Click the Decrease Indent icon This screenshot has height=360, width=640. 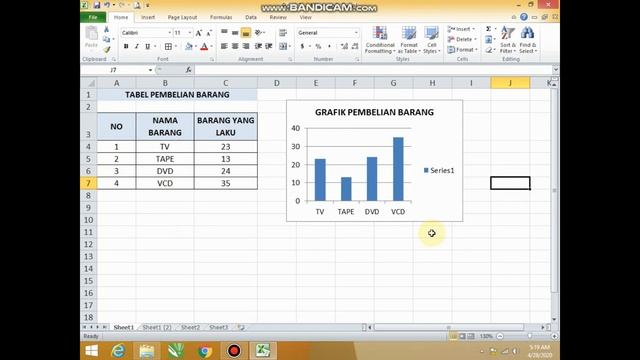click(258, 47)
